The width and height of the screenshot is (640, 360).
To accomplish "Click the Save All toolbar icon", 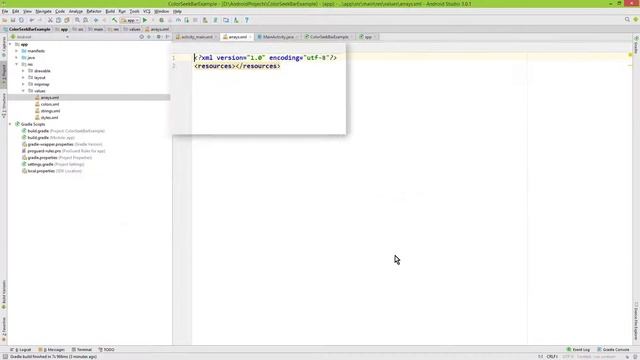I will point(13,20).
